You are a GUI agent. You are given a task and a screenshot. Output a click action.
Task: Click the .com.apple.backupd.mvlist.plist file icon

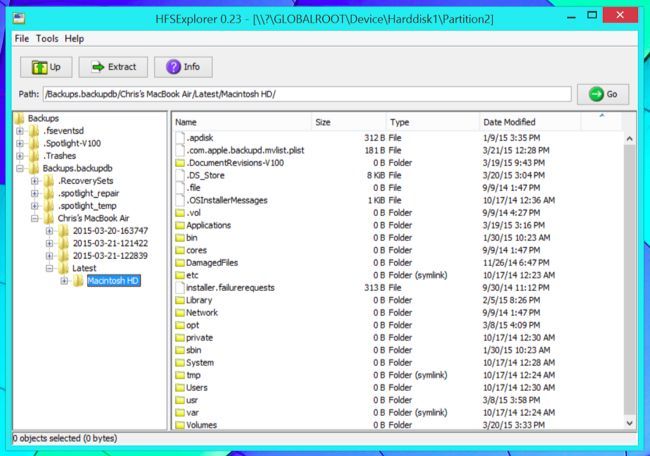click(179, 150)
